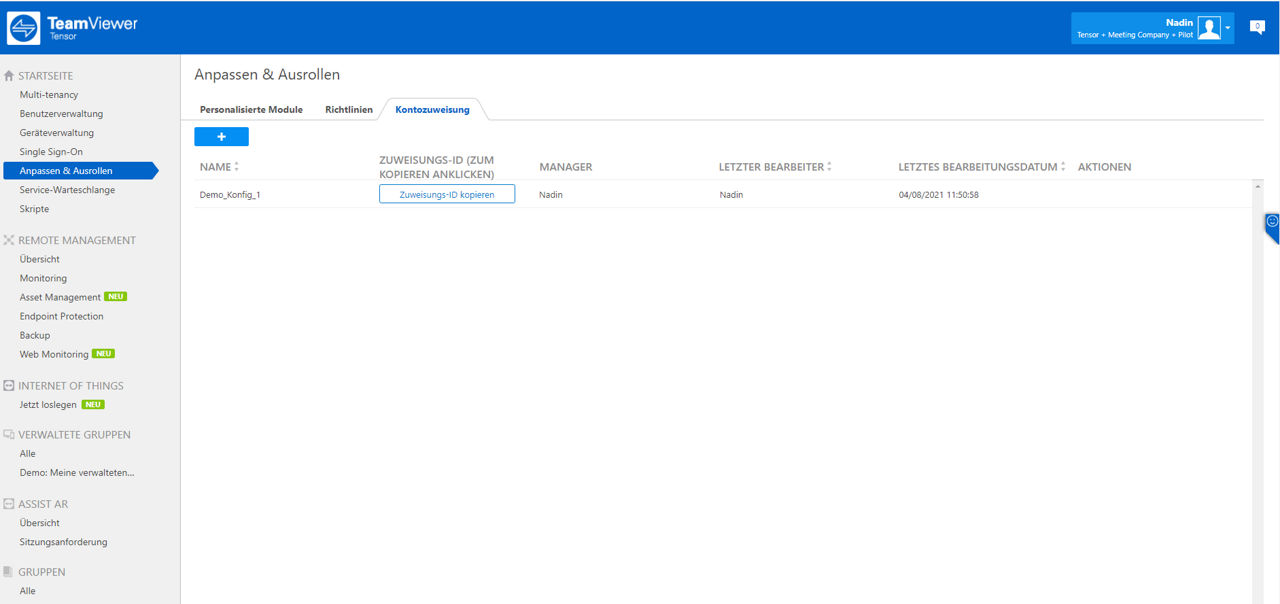
Task: Open Assist AR Übersicht
Action: [x=40, y=523]
